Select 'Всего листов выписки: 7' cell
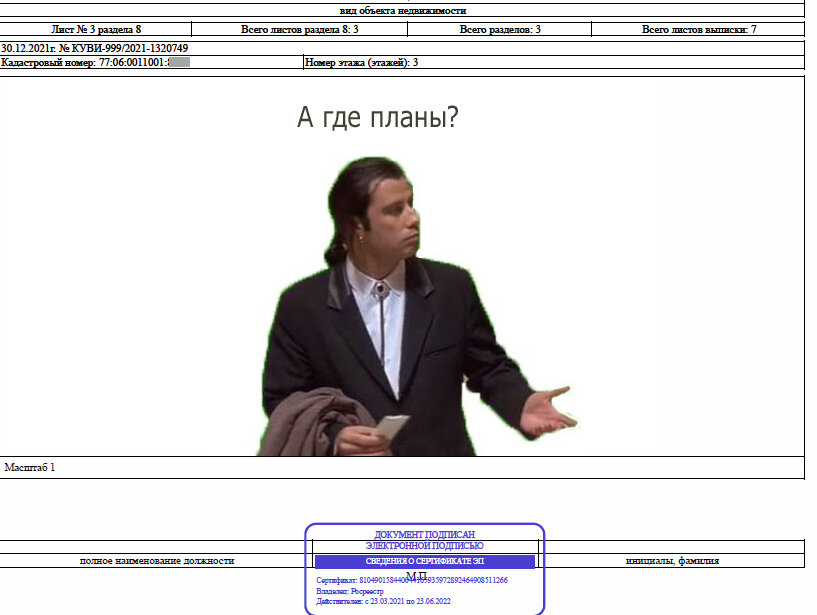This screenshot has height=615, width=817. click(699, 29)
